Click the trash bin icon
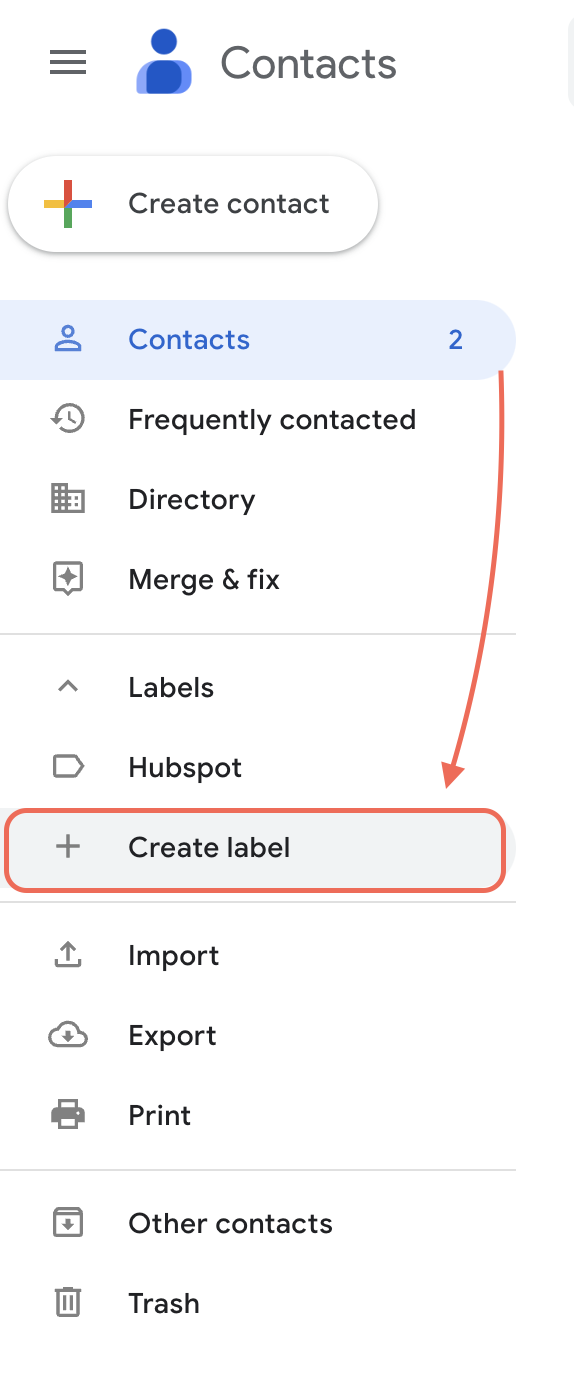Screen dimensions: 574x1400 (68, 1303)
